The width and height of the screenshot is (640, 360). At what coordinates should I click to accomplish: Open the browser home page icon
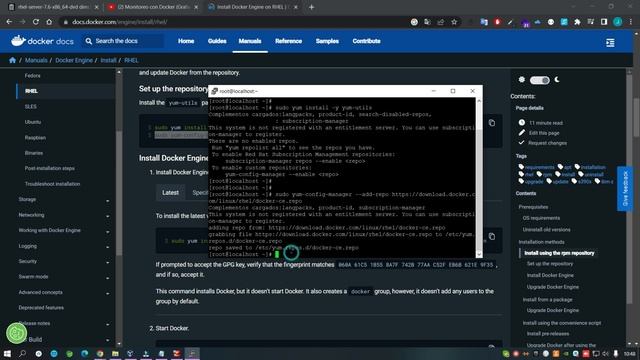tap(49, 22)
